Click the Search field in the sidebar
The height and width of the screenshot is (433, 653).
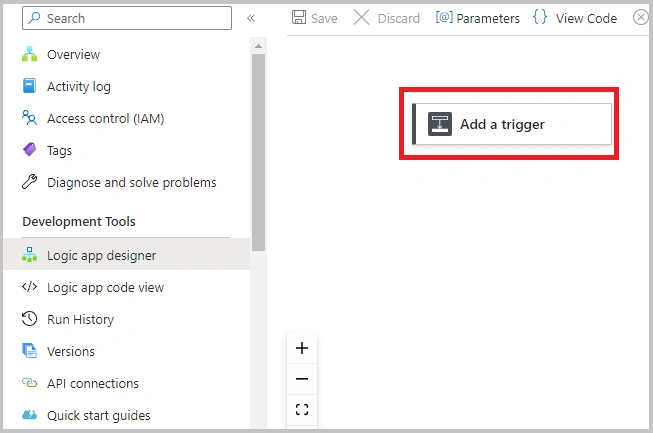[127, 18]
